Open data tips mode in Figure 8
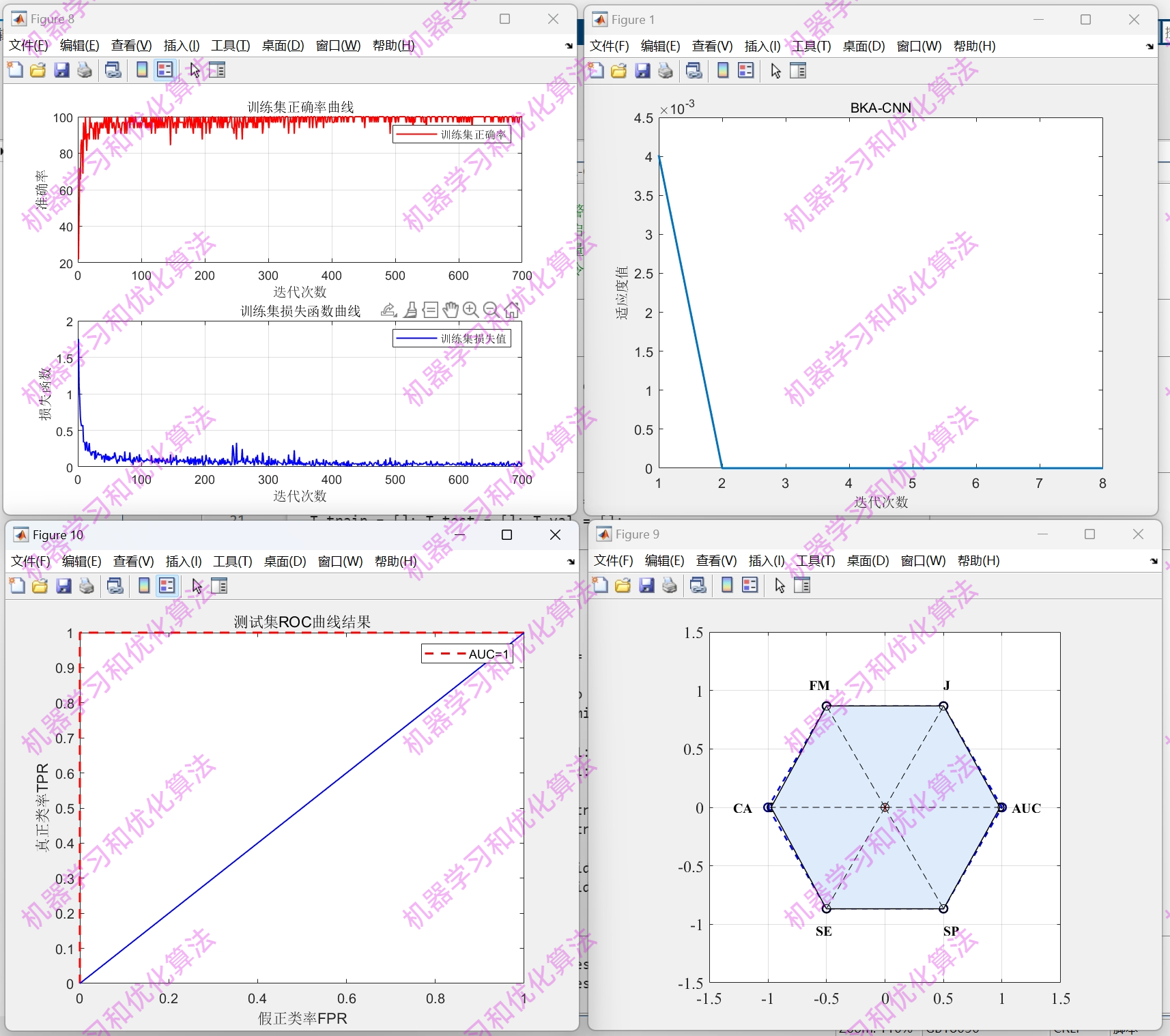 pyautogui.click(x=430, y=309)
